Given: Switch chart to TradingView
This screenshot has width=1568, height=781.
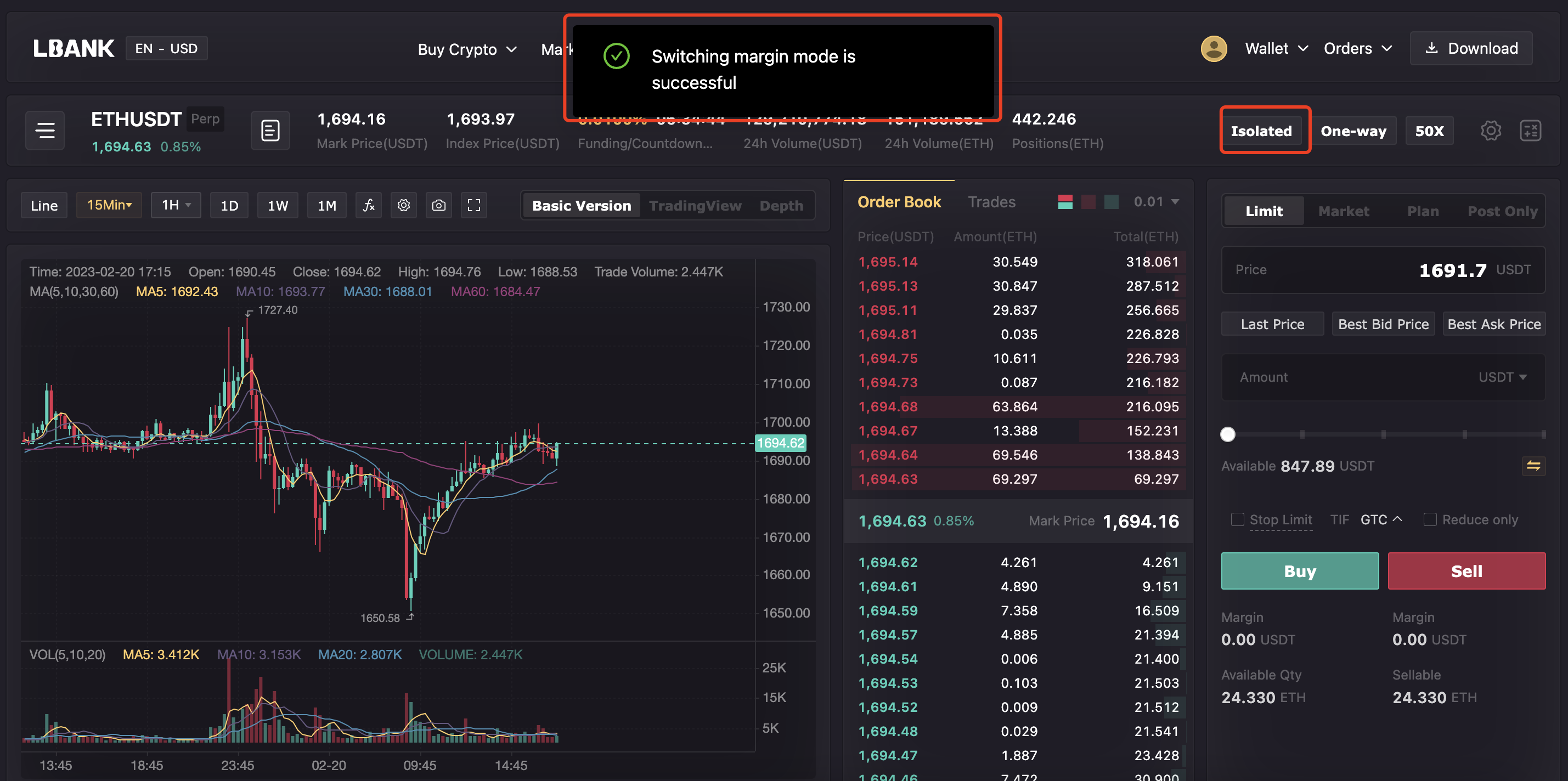Looking at the screenshot, I should click(695, 206).
